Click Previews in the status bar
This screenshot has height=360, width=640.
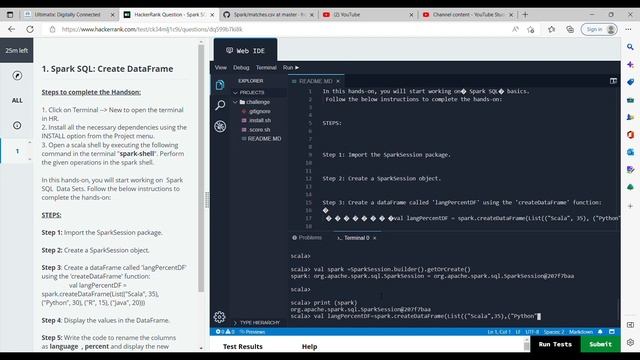tap(252, 332)
